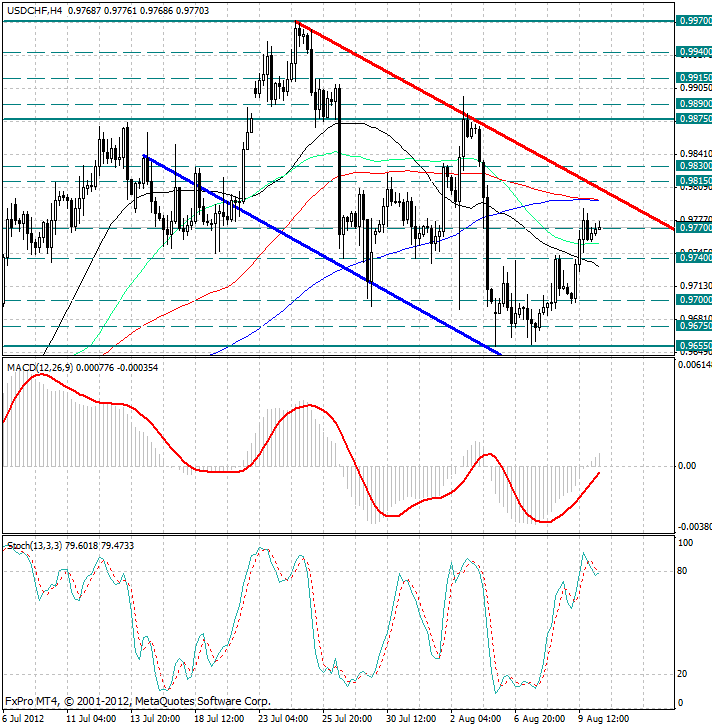Click the 0.9905 price axis value
Image resolution: width=712 pixels, height=726 pixels.
click(695, 88)
